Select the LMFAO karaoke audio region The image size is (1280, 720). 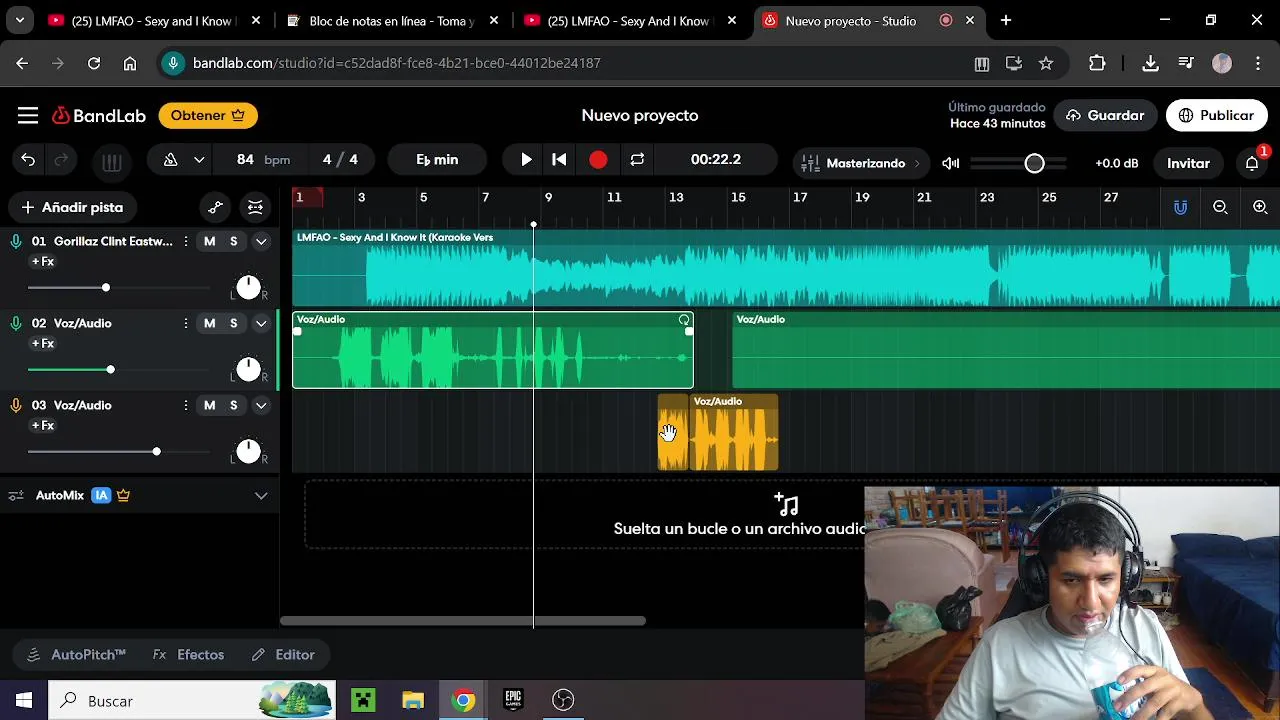pyautogui.click(x=786, y=269)
